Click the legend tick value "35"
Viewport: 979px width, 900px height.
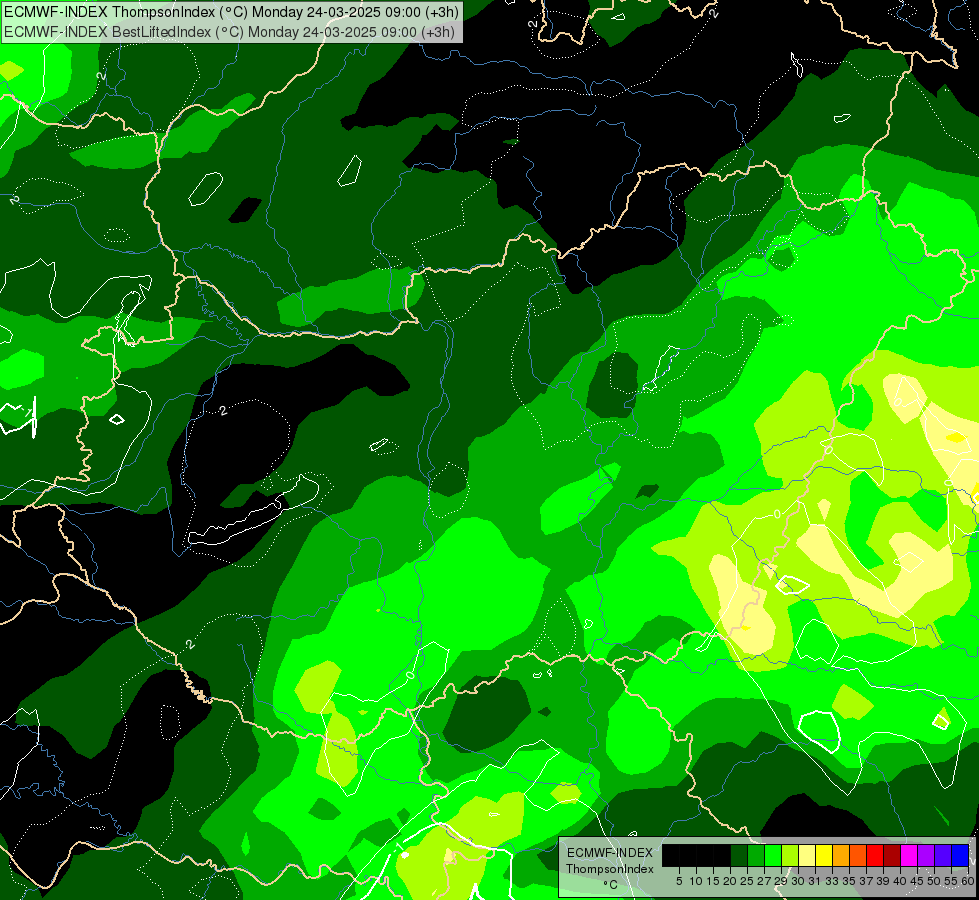pos(849,881)
